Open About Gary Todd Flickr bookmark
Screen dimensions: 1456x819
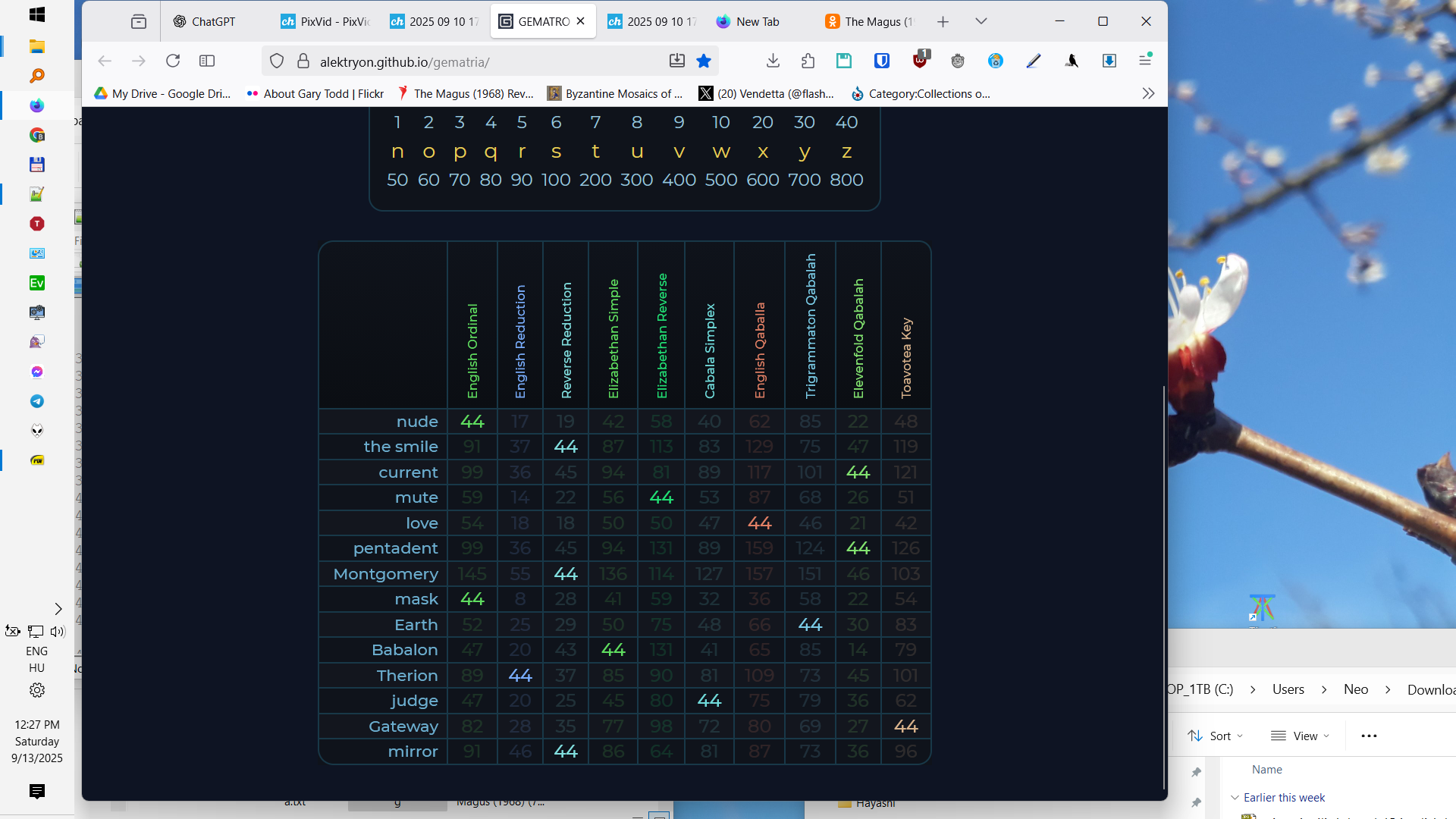(315, 93)
